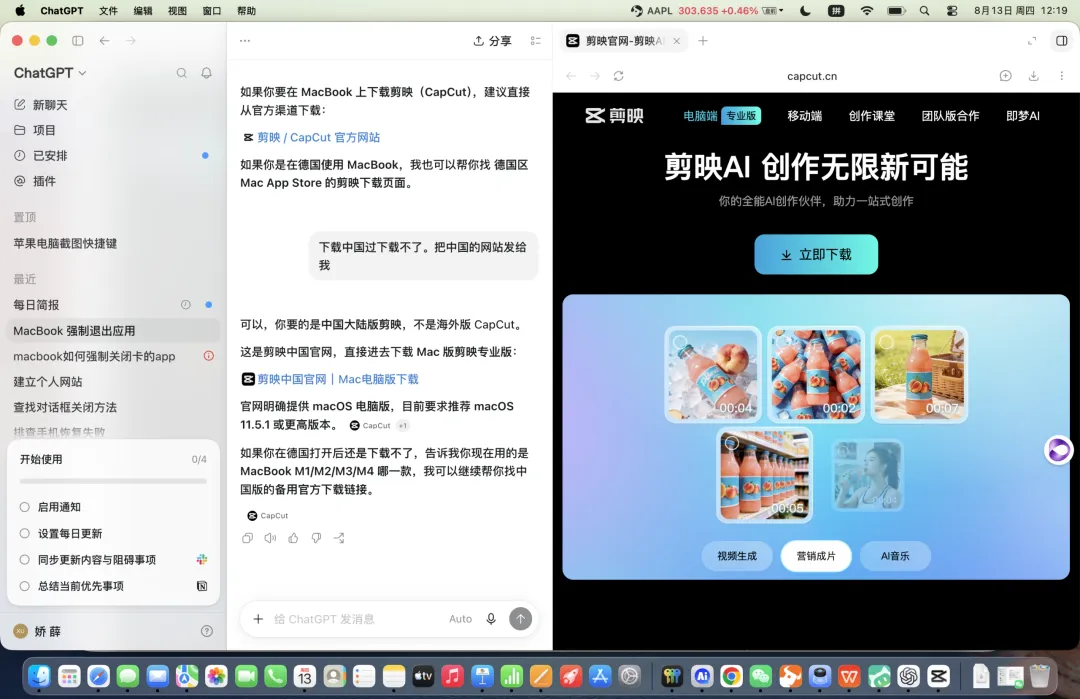Click the 立即下载 button
The height and width of the screenshot is (699, 1080).
[816, 254]
